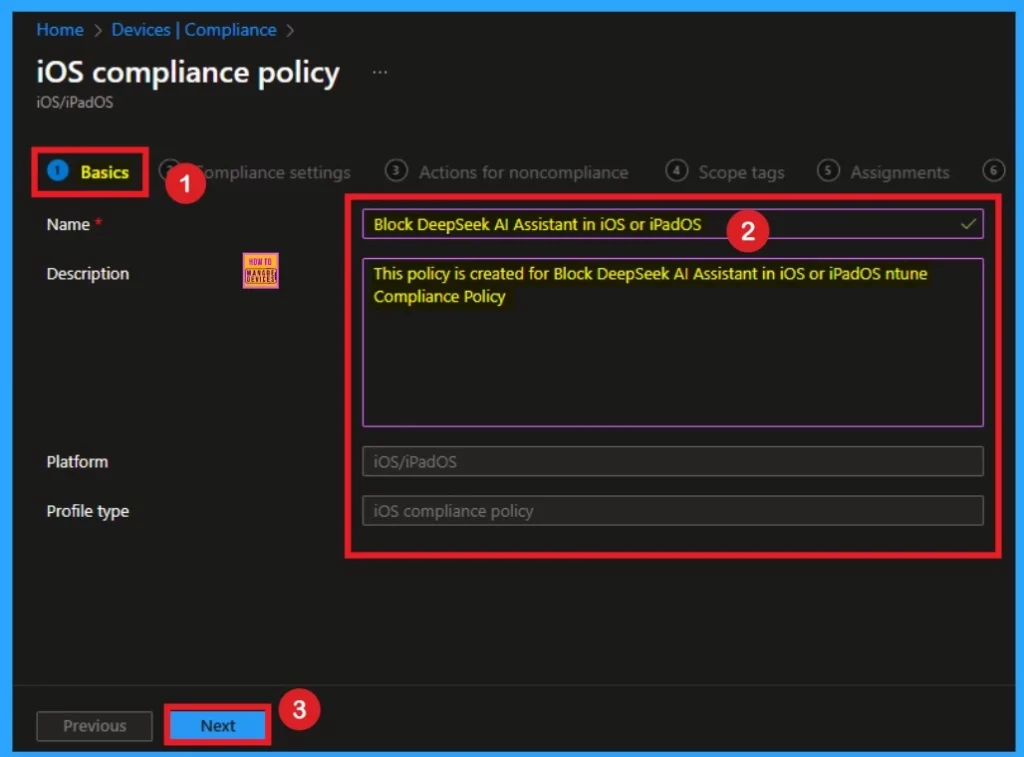The image size is (1024, 757).
Task: Click red annotation circle number 1
Action: (185, 184)
